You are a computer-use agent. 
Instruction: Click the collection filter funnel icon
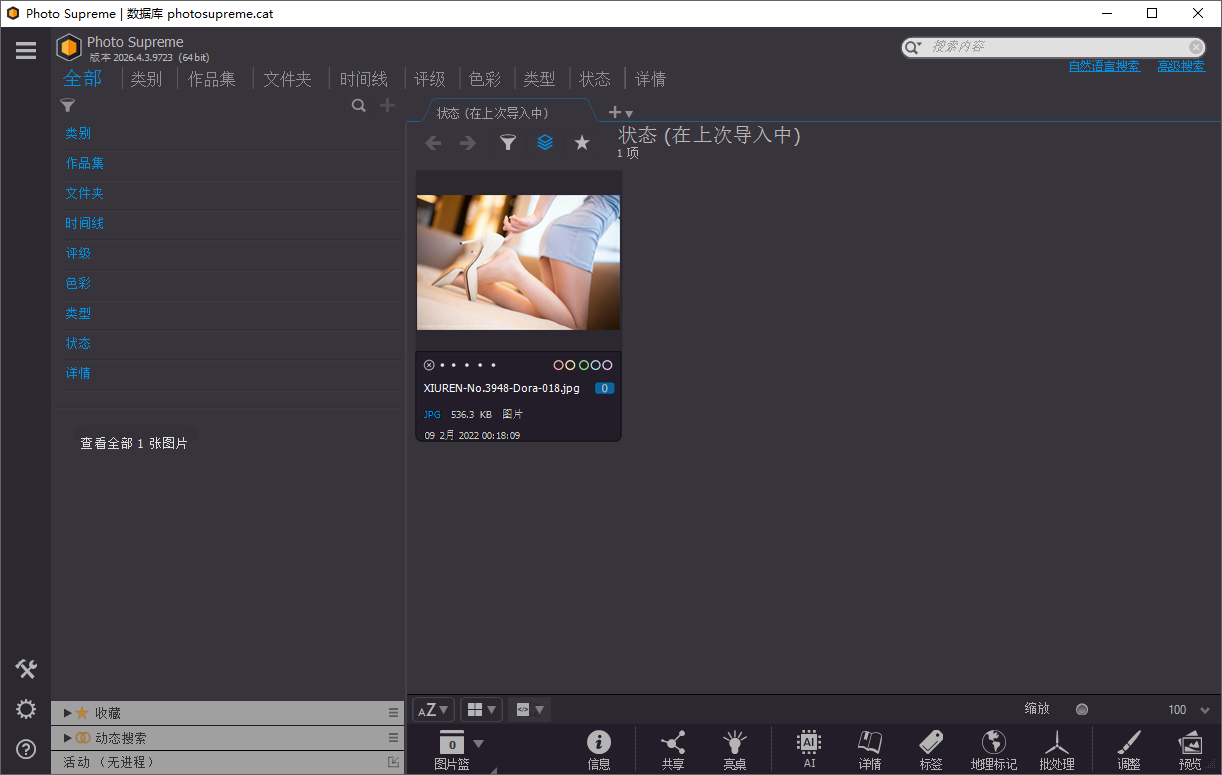tap(508, 143)
